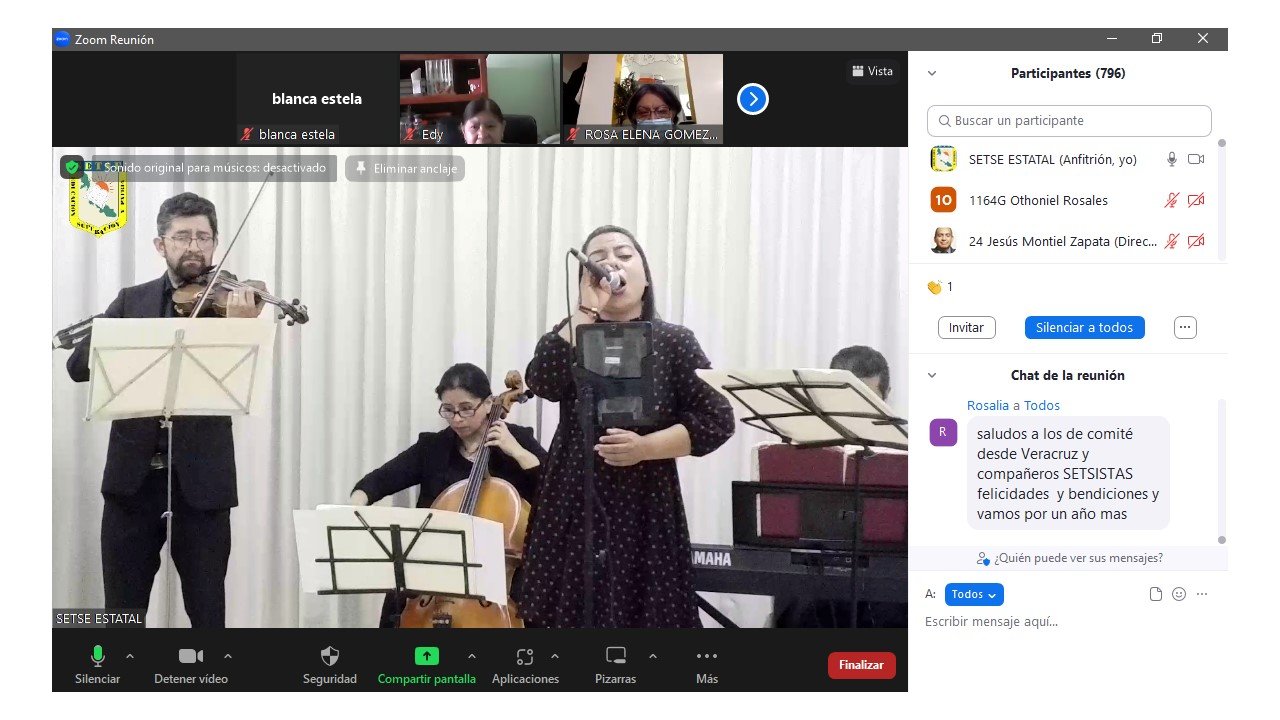
Task: Collapse the Participantes panel chevron
Action: [x=932, y=73]
